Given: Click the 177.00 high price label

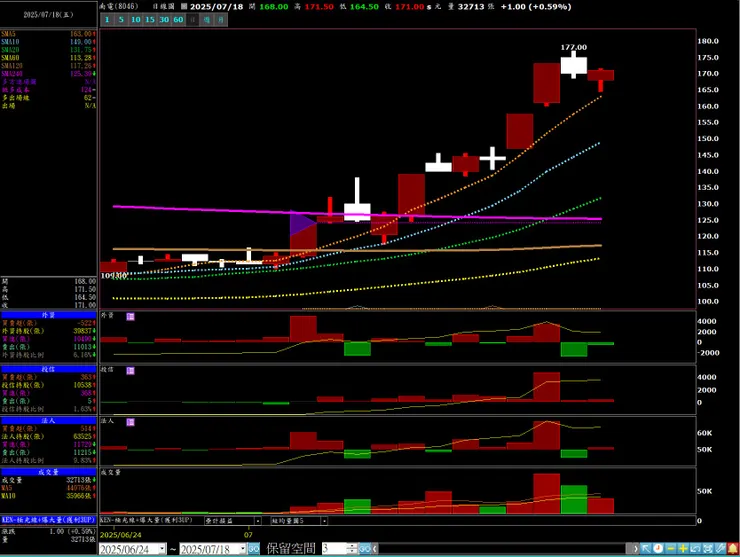Looking at the screenshot, I should (574, 47).
